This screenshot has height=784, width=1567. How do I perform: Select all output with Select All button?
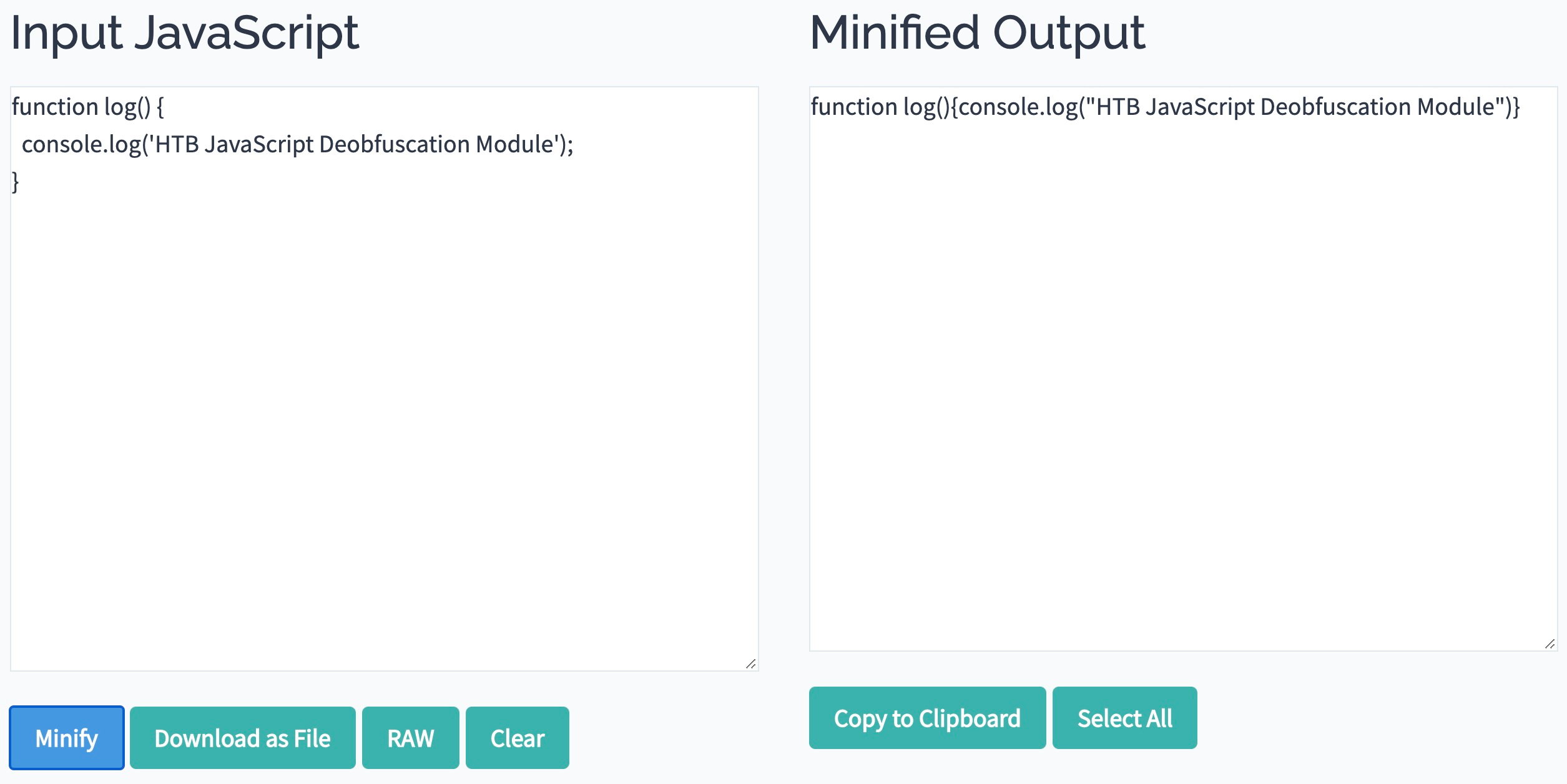[1125, 718]
